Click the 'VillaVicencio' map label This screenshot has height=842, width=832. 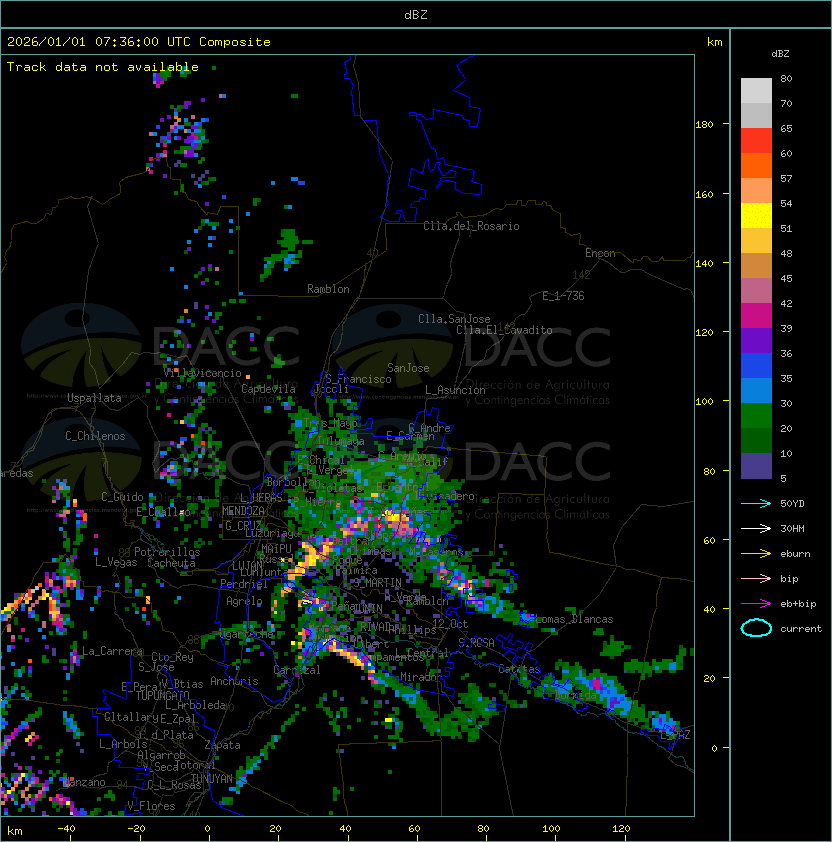(x=202, y=373)
